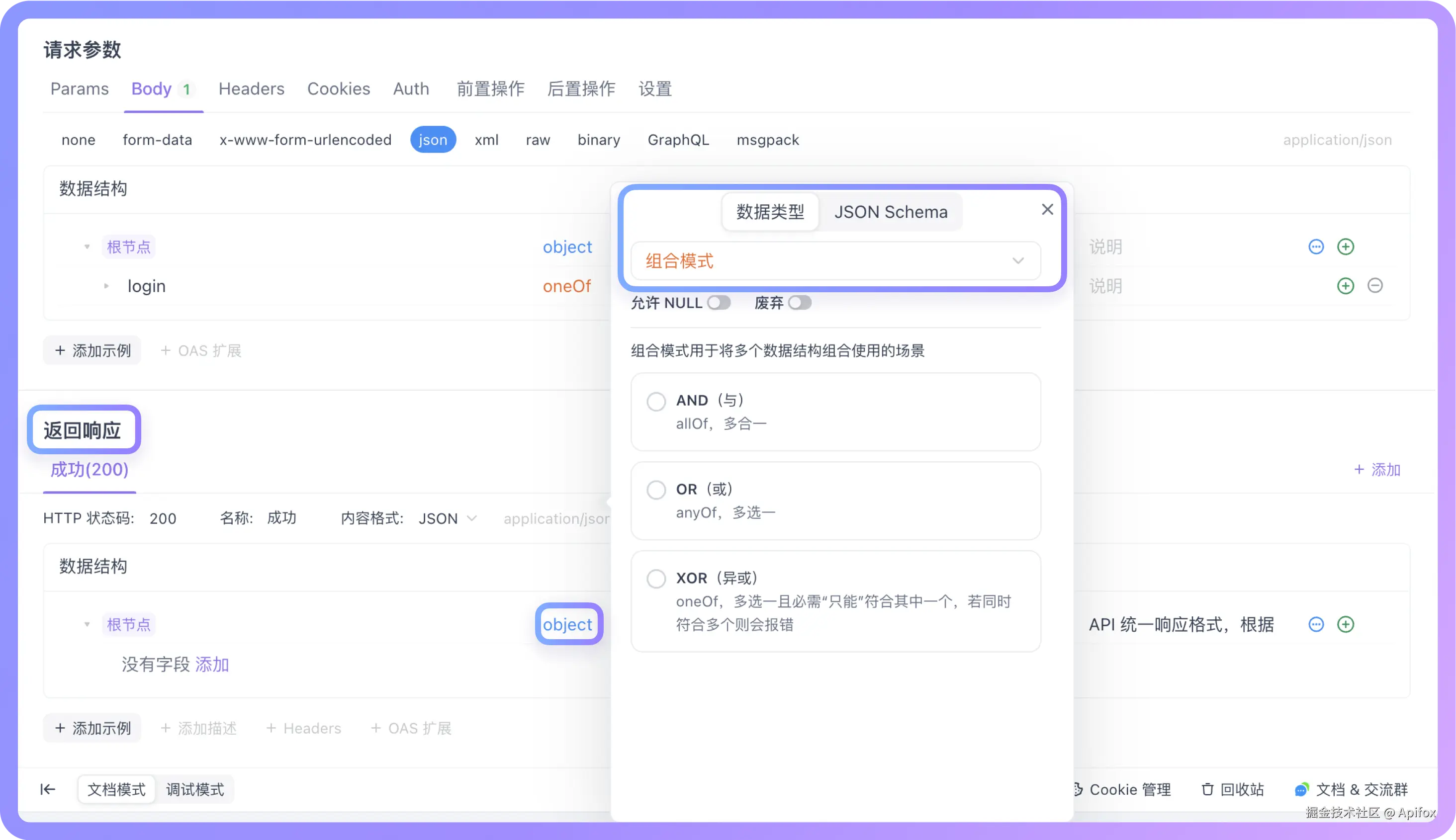Select JSON Schema tab in popup

click(x=891, y=212)
